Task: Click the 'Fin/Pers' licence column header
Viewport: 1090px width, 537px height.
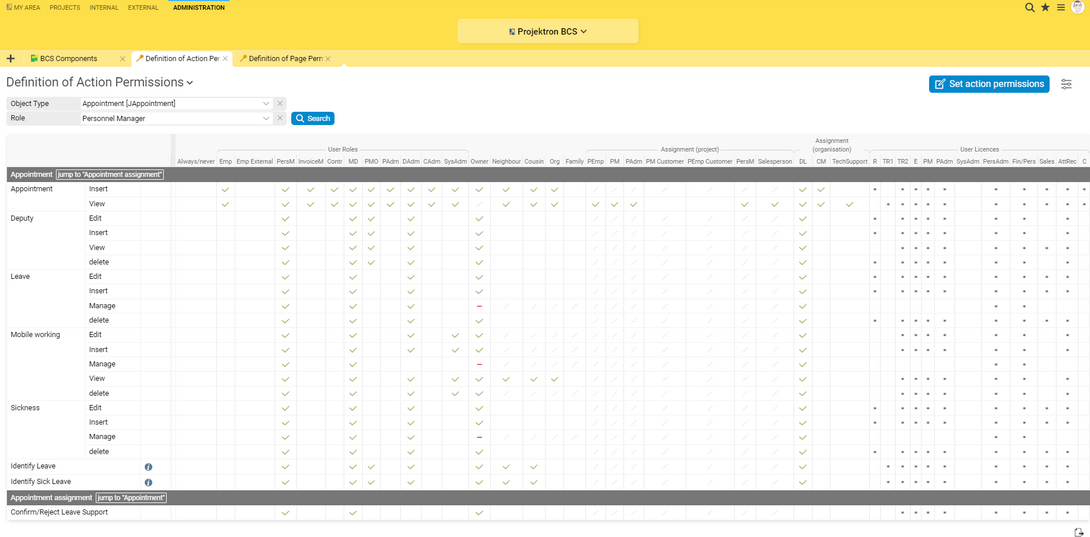Action: tap(1023, 161)
